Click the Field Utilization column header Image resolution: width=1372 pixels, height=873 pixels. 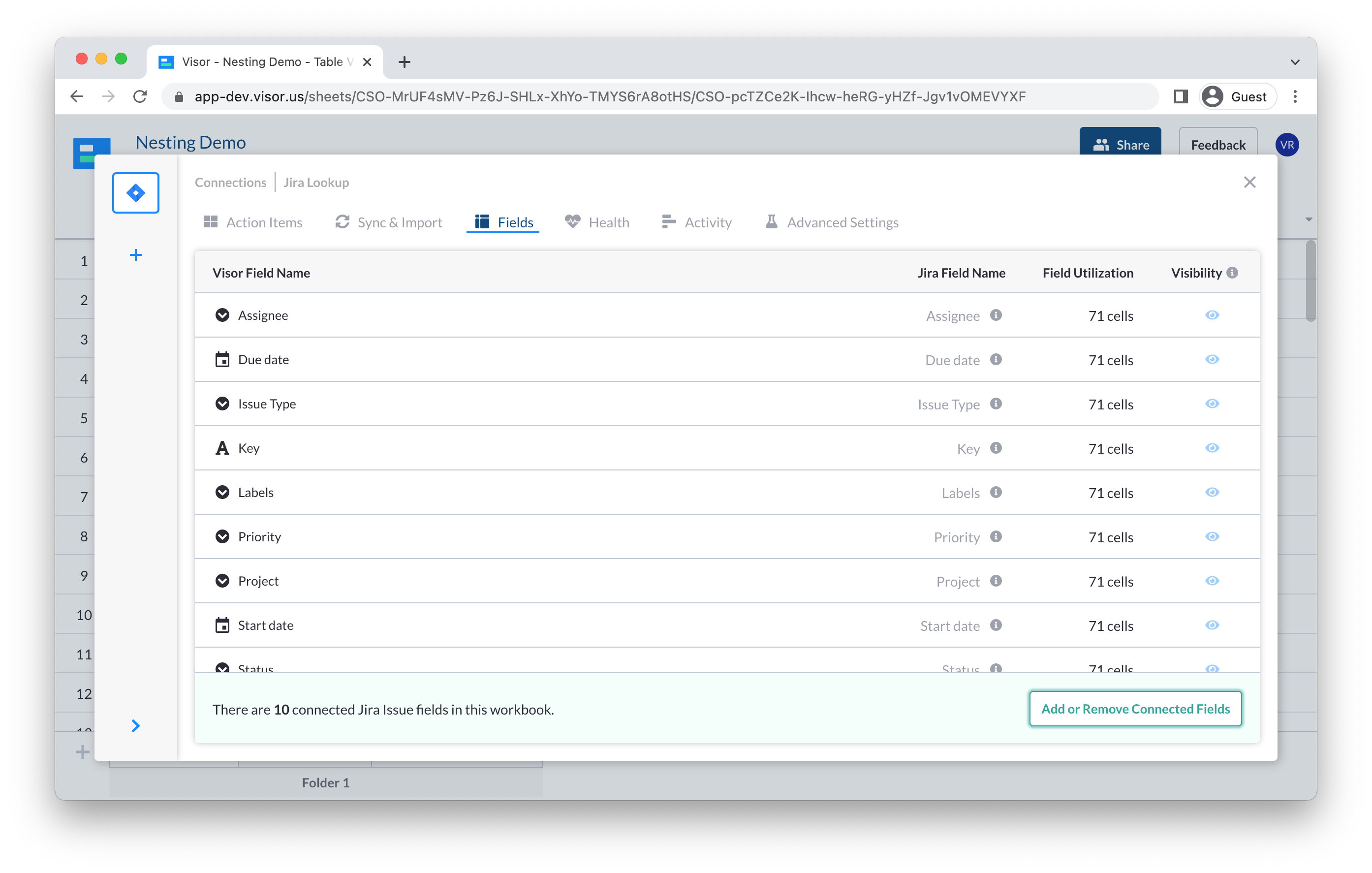1088,273
